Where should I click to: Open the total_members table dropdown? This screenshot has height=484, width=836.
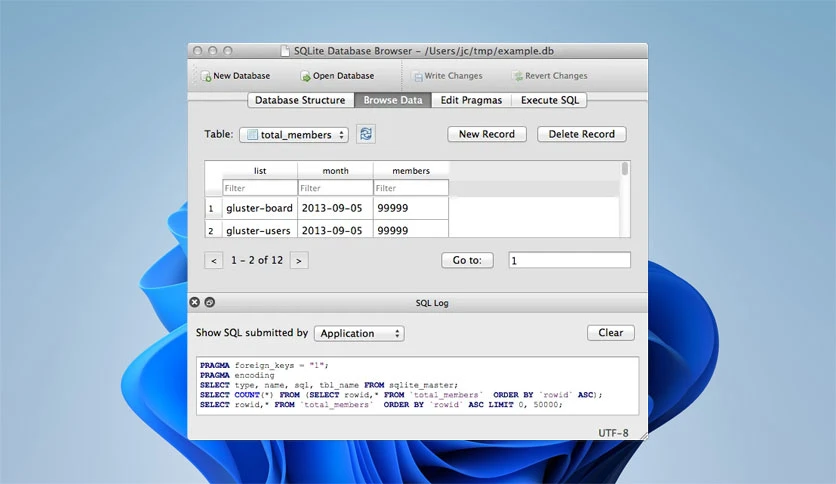click(294, 135)
